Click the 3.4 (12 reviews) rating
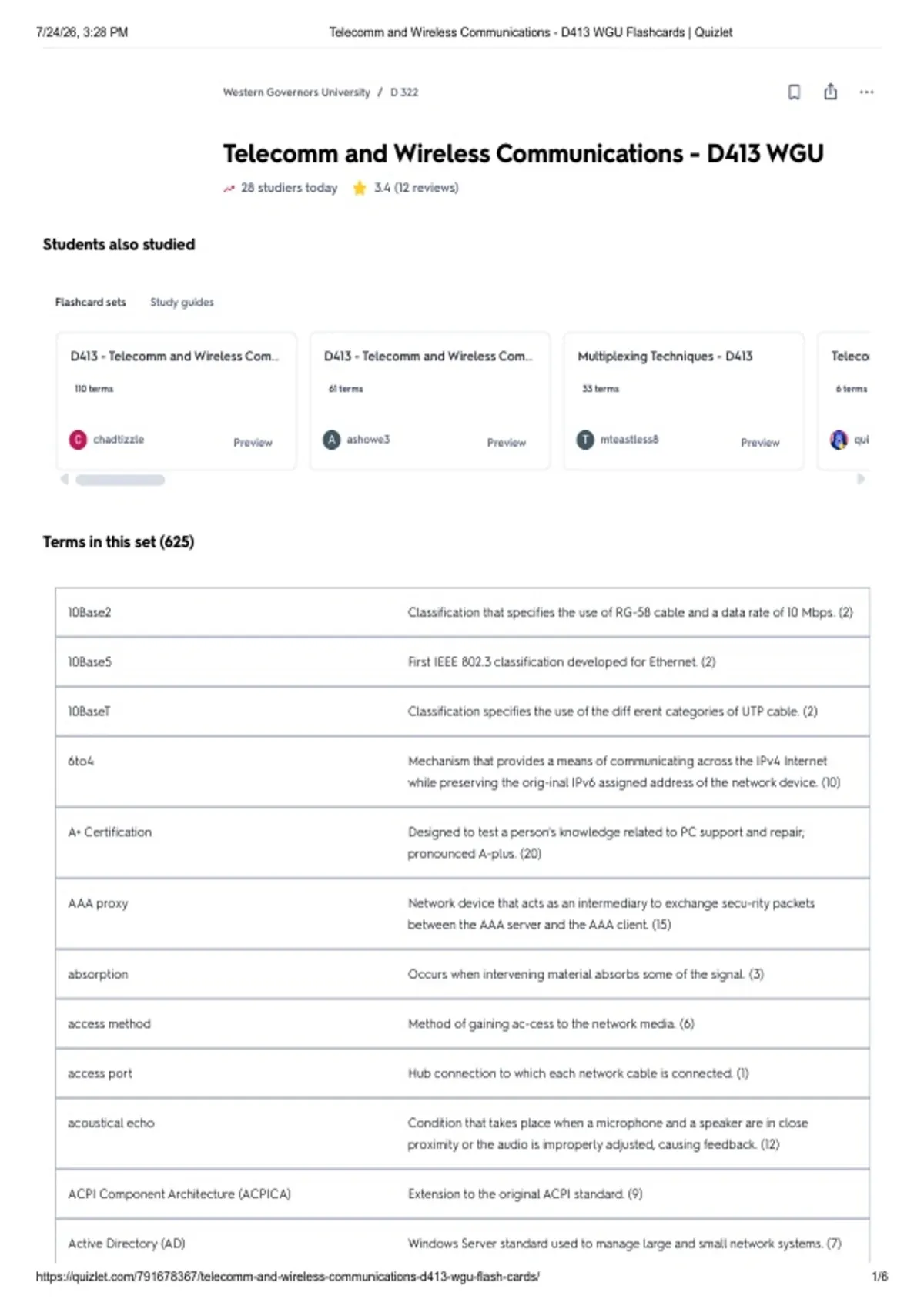 416,188
